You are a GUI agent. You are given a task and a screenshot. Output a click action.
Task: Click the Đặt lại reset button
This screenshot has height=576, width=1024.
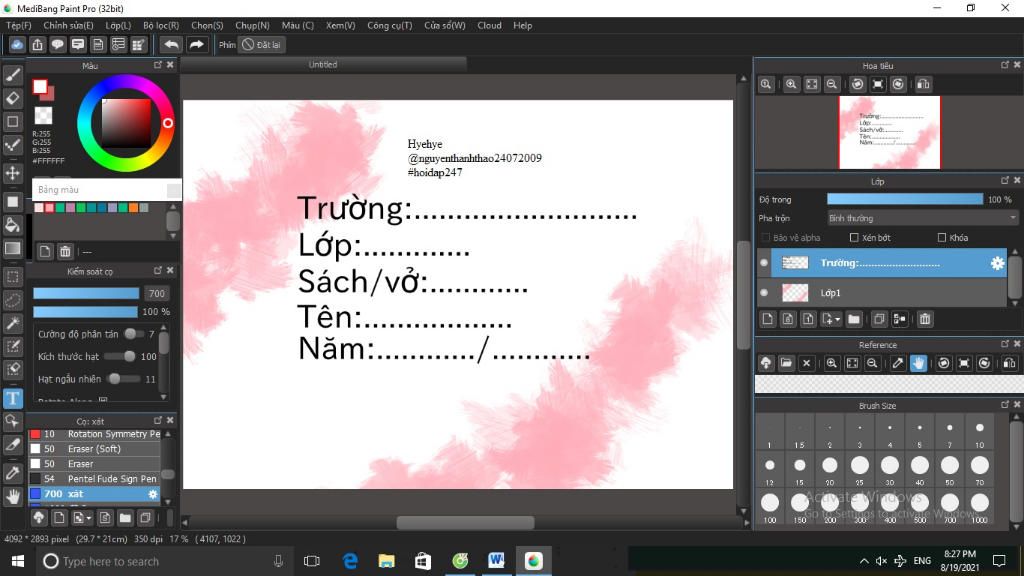click(x=261, y=44)
